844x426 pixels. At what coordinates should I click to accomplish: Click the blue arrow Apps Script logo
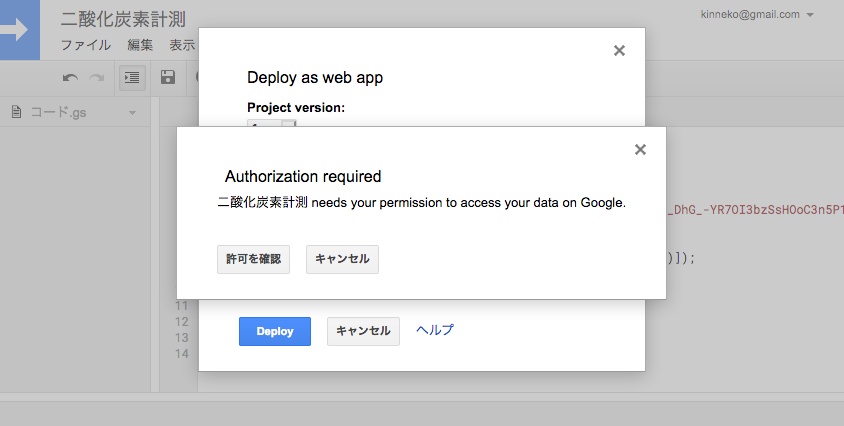point(19,29)
